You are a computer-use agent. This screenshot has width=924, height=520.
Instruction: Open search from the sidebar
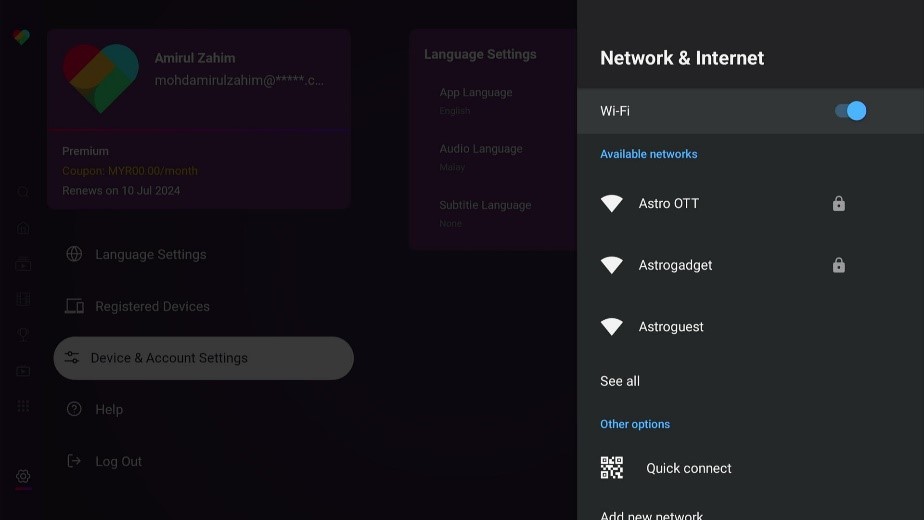[23, 192]
